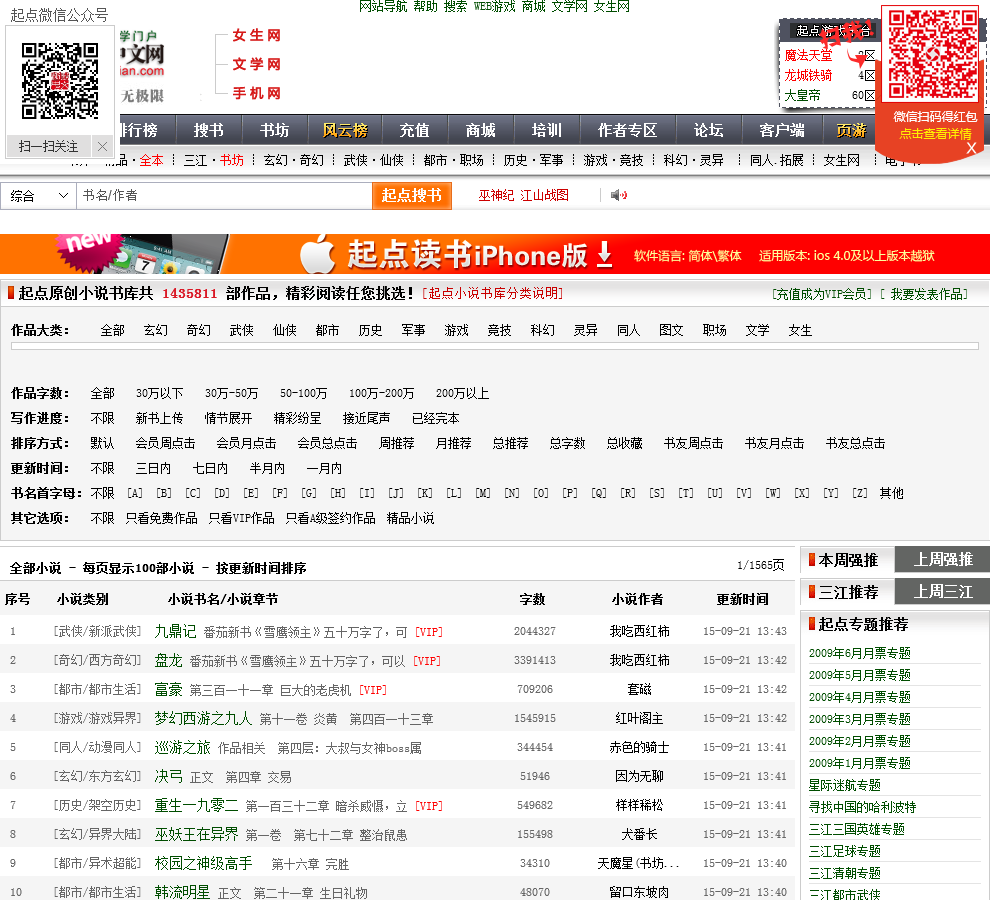Open author 我吃西红柿 in row 1

coord(639,632)
